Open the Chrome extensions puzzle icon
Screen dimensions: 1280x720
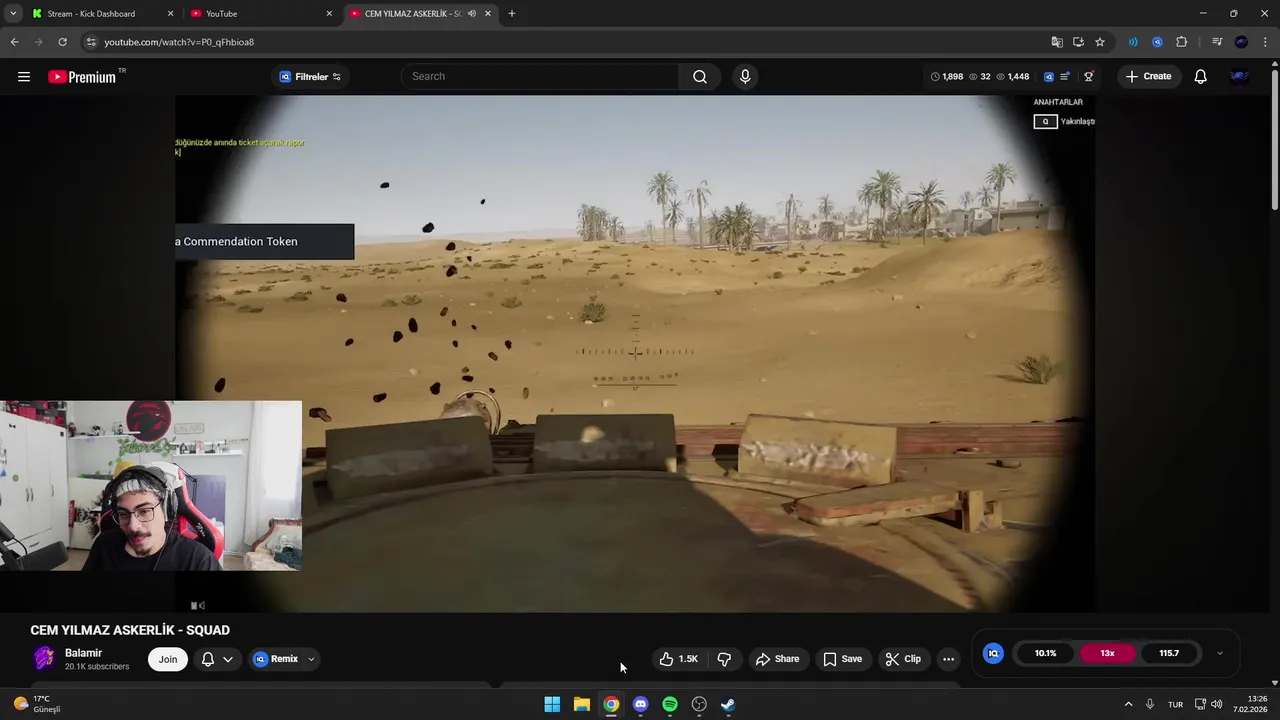1182,42
